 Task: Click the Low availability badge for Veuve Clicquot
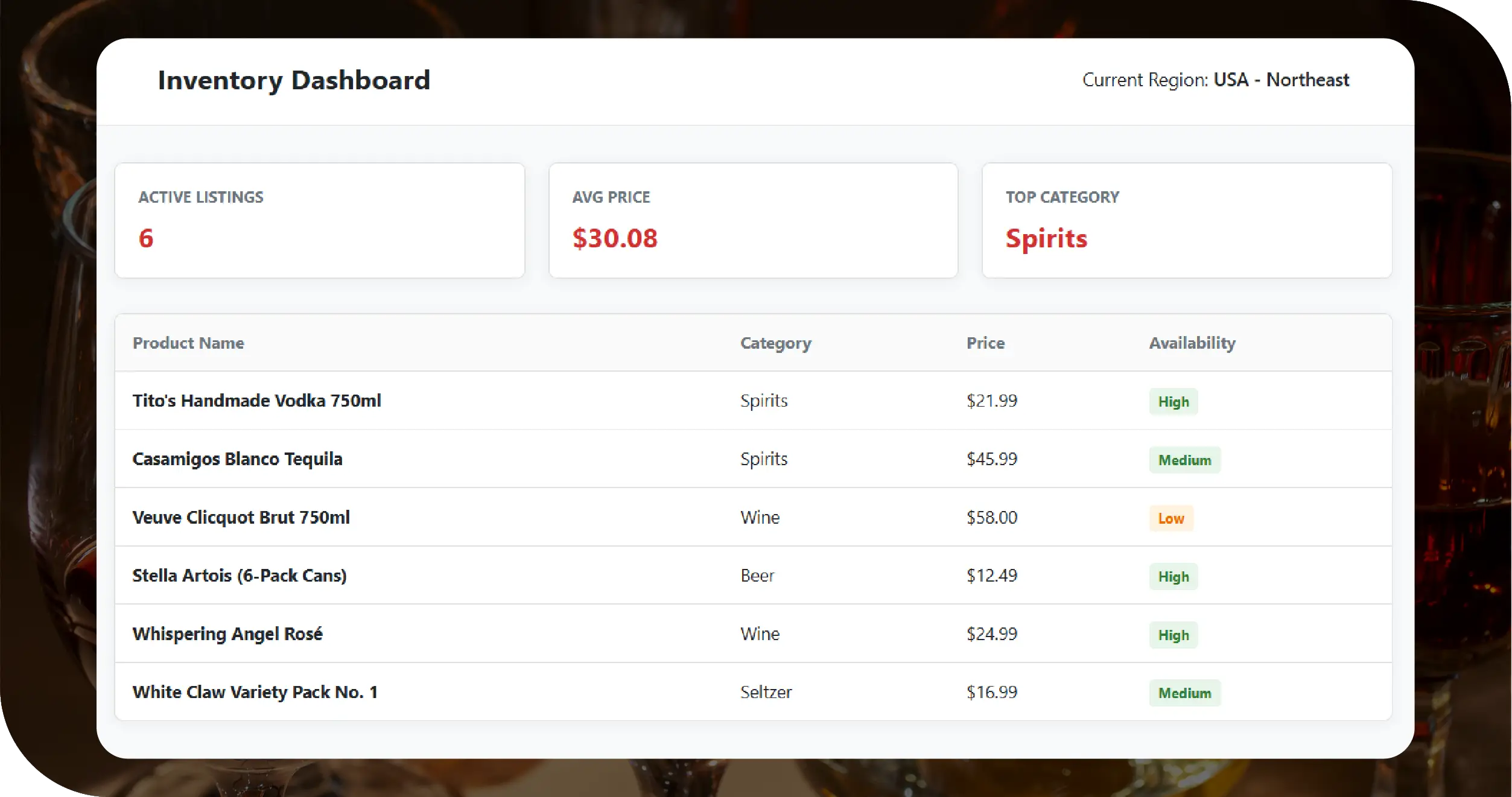1171,519
